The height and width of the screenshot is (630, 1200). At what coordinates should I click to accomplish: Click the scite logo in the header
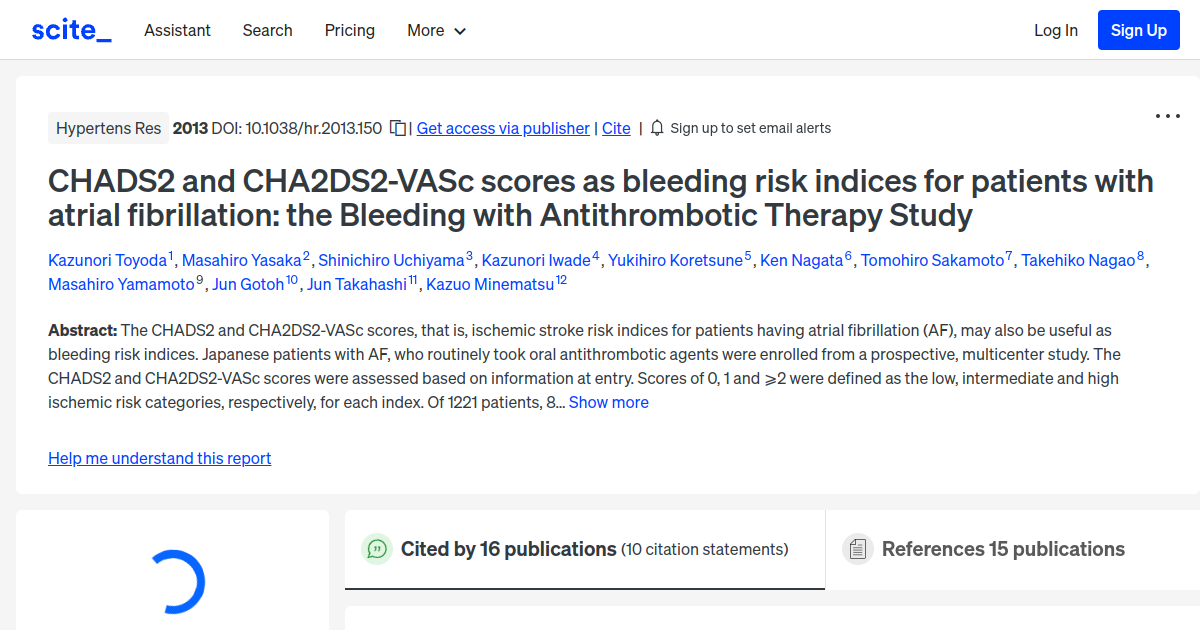(x=70, y=29)
